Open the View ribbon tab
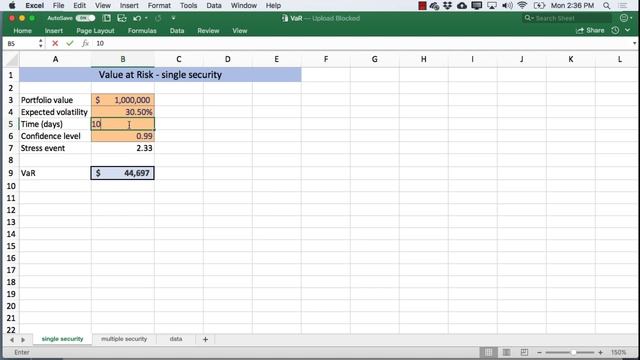Viewport: 640px width, 360px height. coord(240,31)
